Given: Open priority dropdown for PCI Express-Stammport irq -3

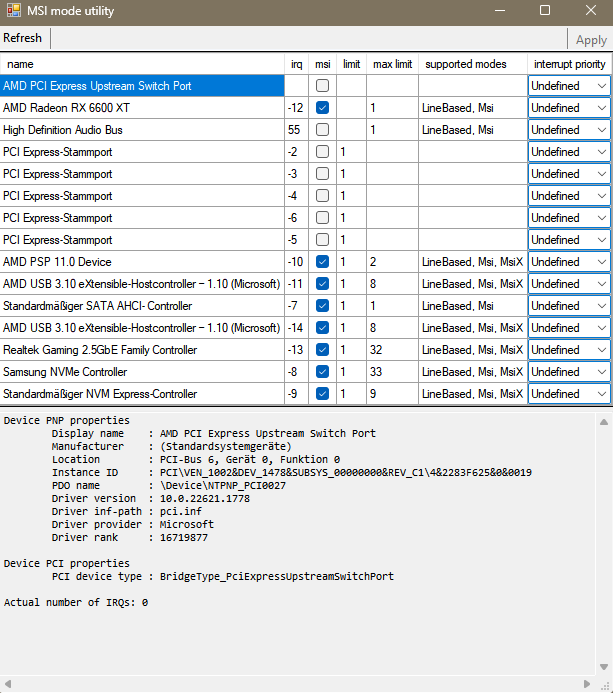Looking at the screenshot, I should click(570, 174).
